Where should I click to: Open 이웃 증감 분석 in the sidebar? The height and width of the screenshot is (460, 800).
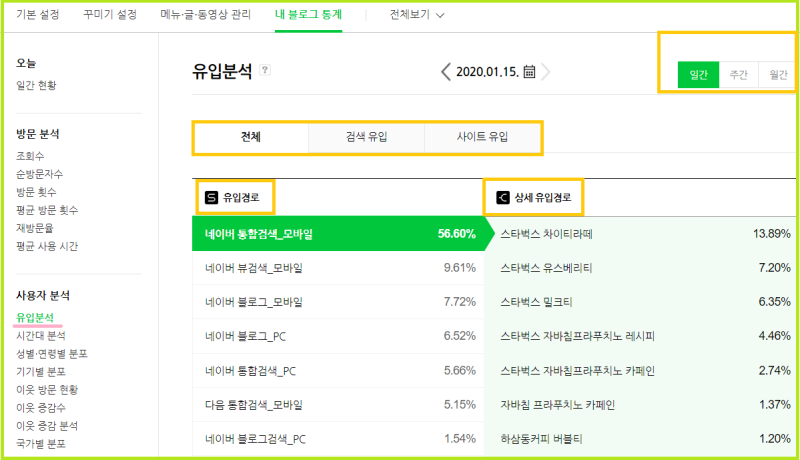tap(47, 426)
